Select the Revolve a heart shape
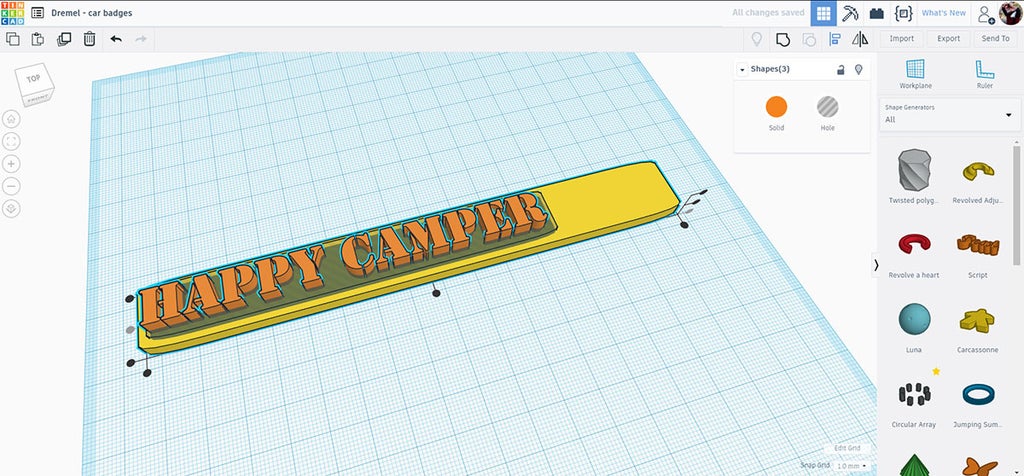This screenshot has height=476, width=1024. 914,244
